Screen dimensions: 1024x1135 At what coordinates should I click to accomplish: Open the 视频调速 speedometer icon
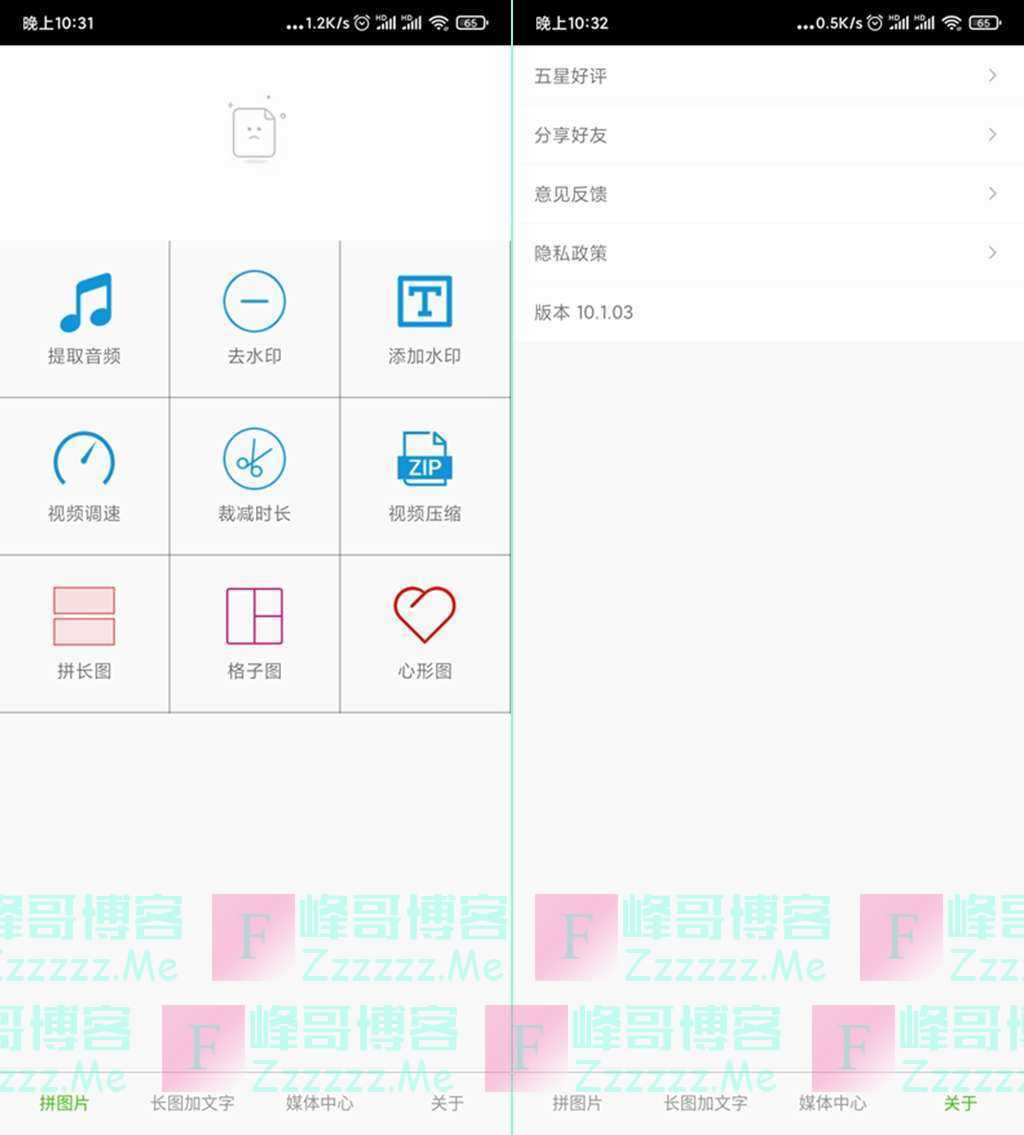pyautogui.click(x=84, y=460)
